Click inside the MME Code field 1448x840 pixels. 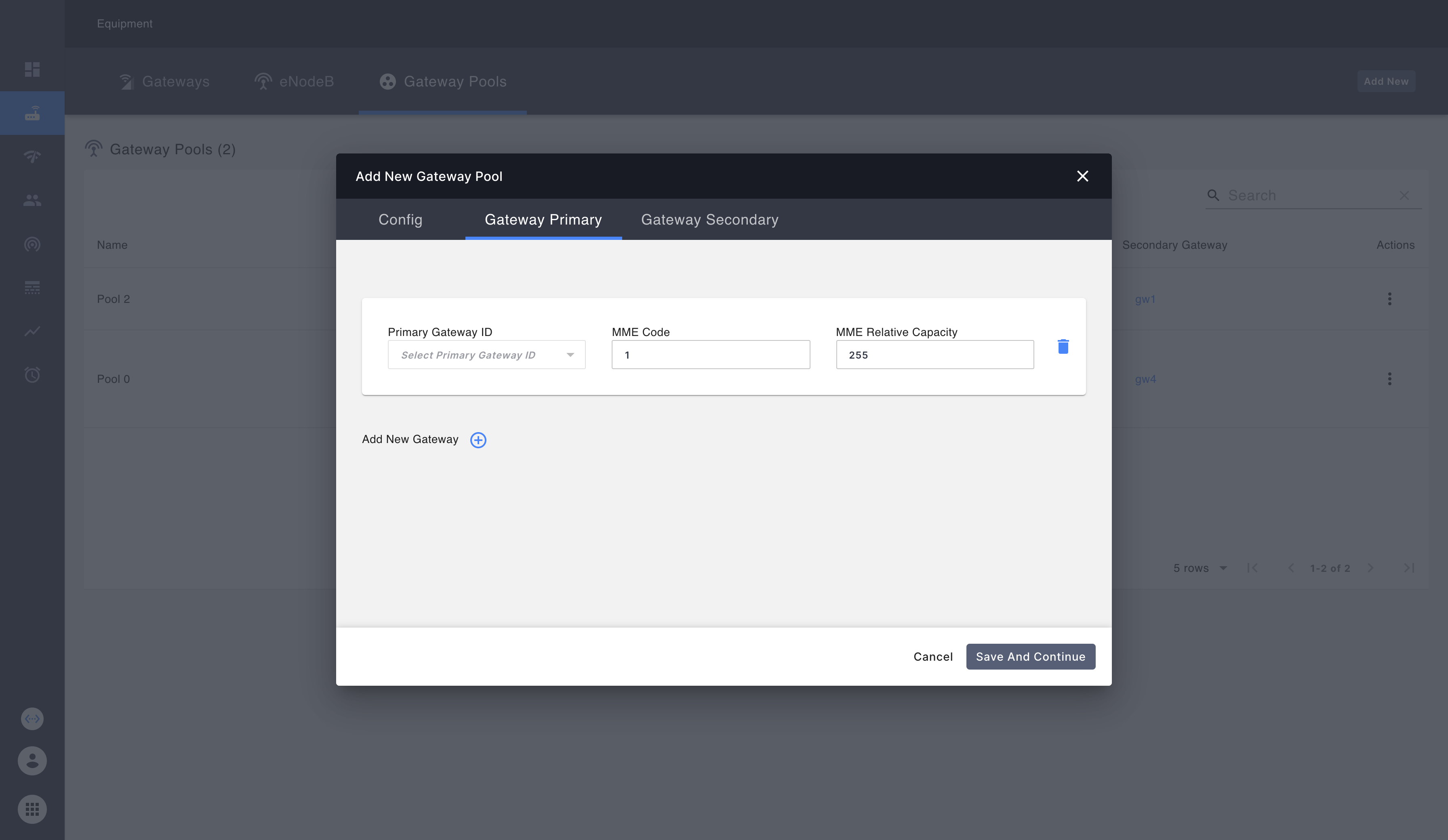(710, 355)
